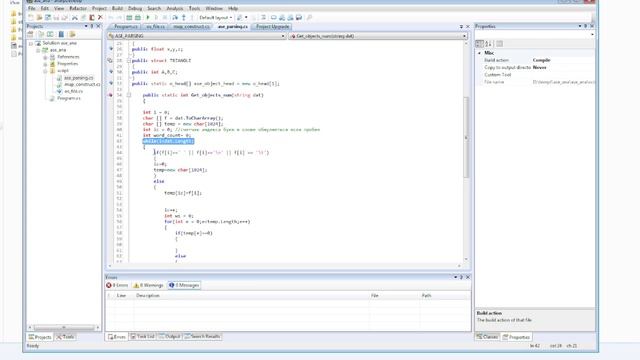Click the New File toolbar icon
Image resolution: width=640 pixels, height=360 pixels.
click(31, 18)
